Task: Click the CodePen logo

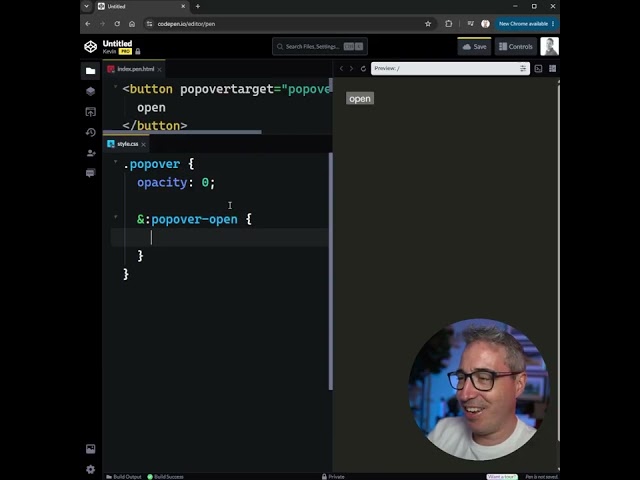Action: tap(91, 47)
